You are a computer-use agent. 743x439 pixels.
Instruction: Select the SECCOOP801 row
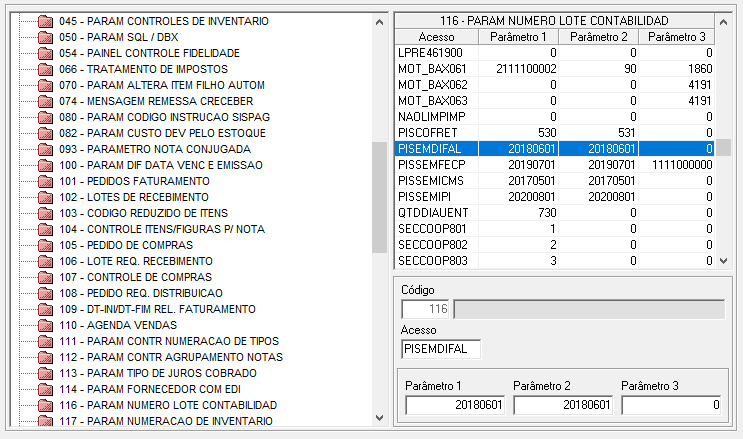coord(554,229)
